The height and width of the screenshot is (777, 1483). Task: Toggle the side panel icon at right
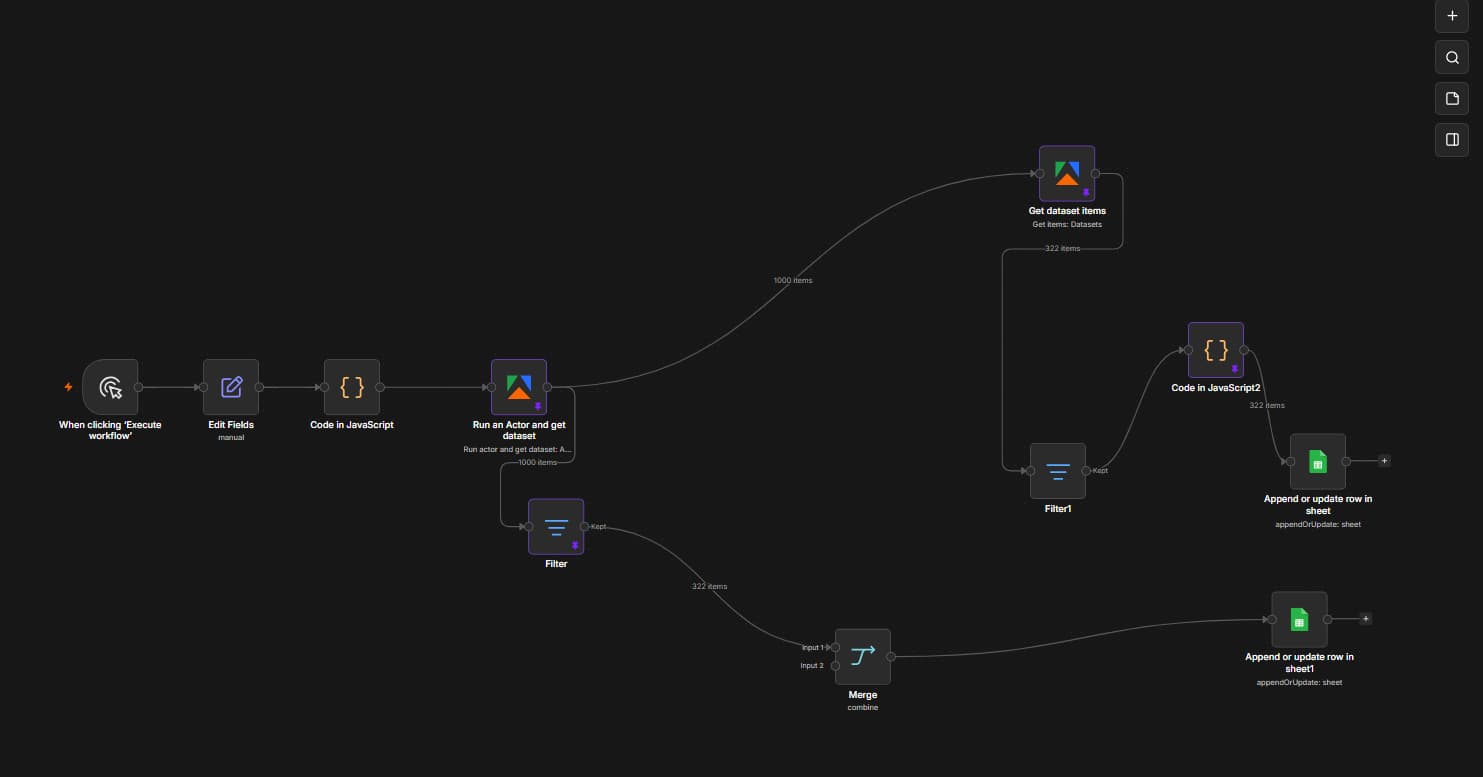pyautogui.click(x=1452, y=140)
